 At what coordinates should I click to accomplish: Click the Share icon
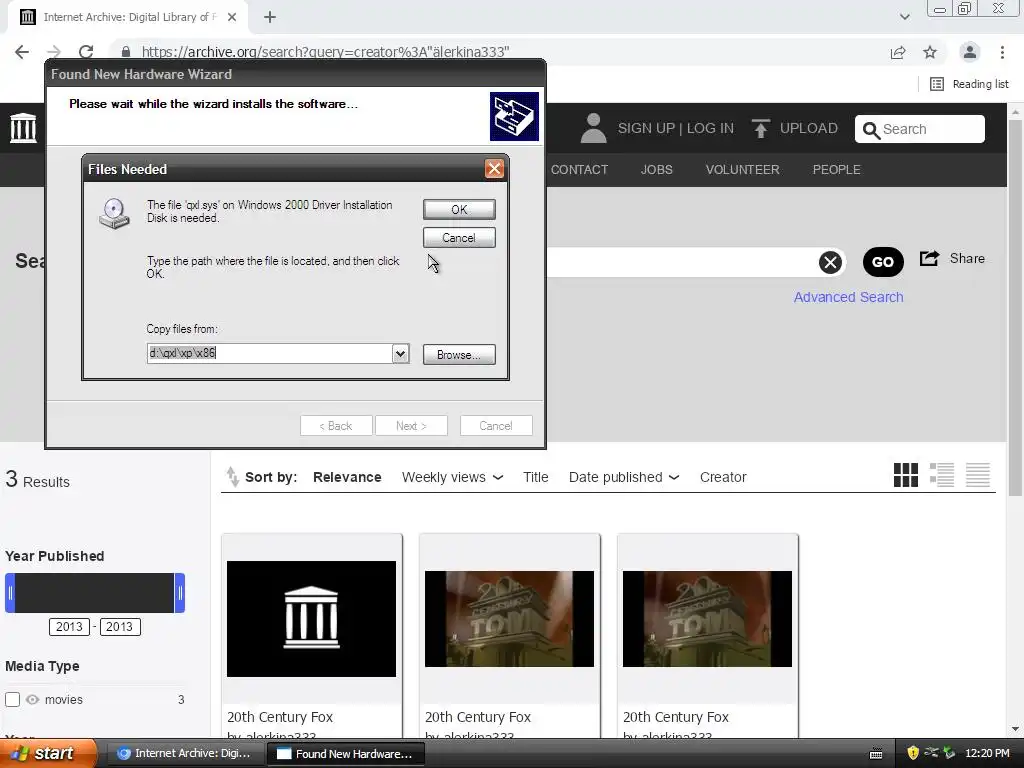coord(929,259)
